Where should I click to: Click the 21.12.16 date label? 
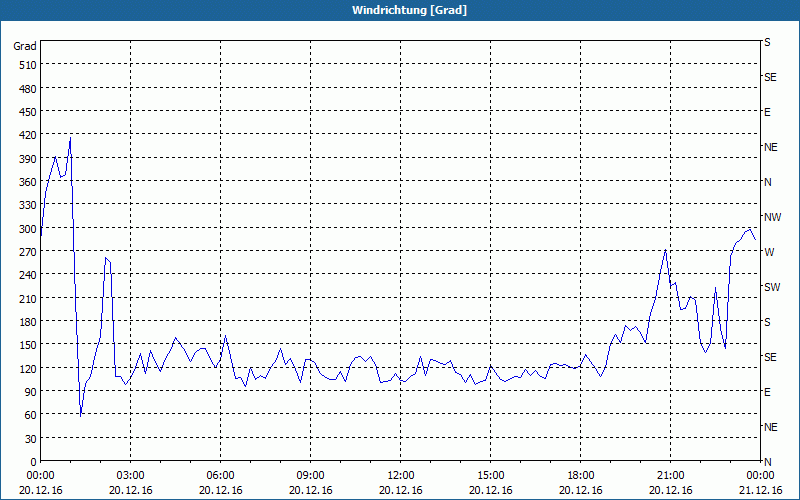pyautogui.click(x=760, y=490)
